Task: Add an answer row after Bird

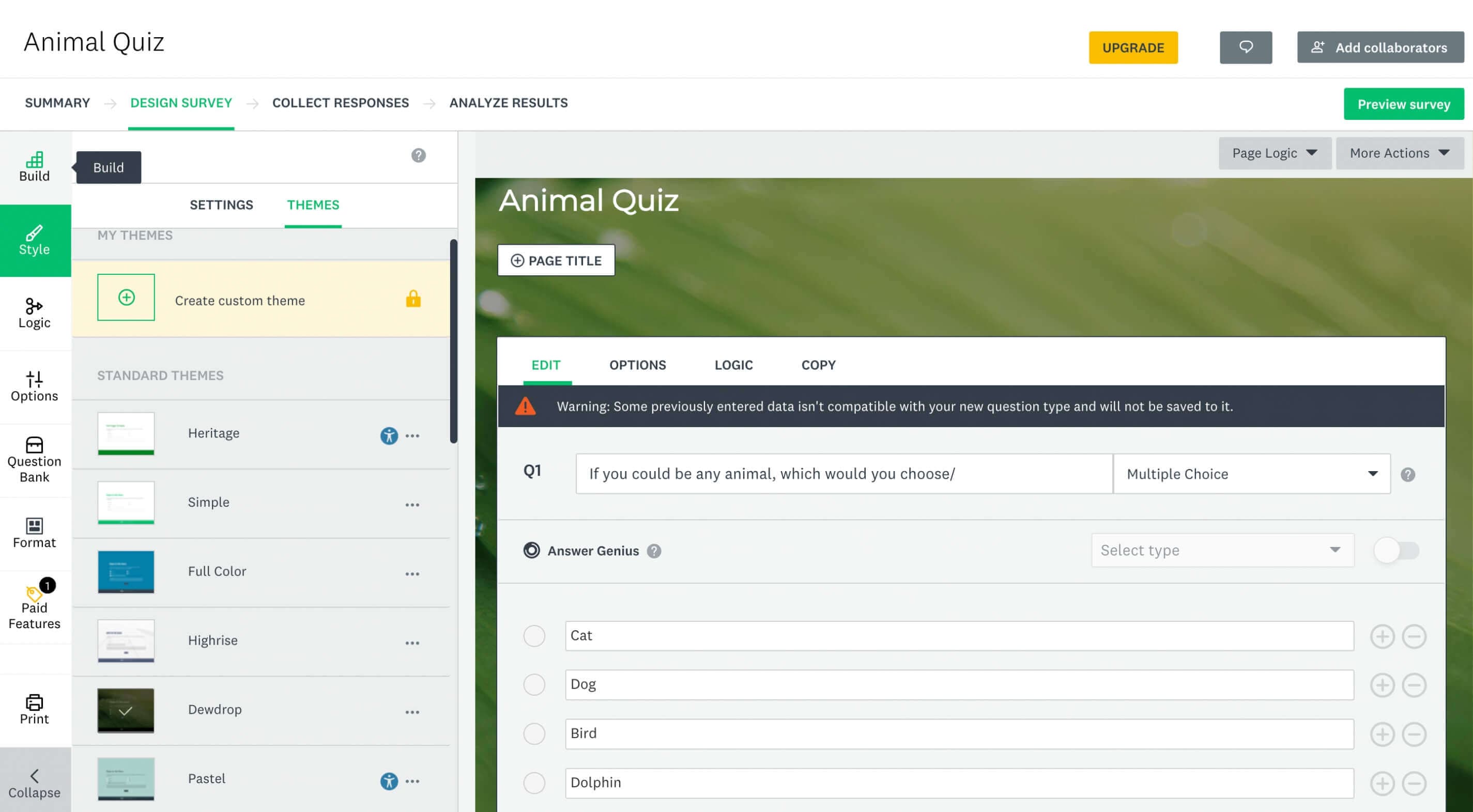Action: [1382, 733]
